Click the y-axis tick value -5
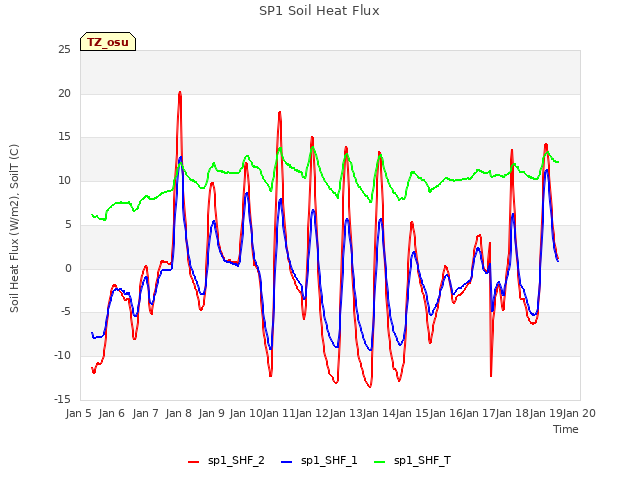 65,312
